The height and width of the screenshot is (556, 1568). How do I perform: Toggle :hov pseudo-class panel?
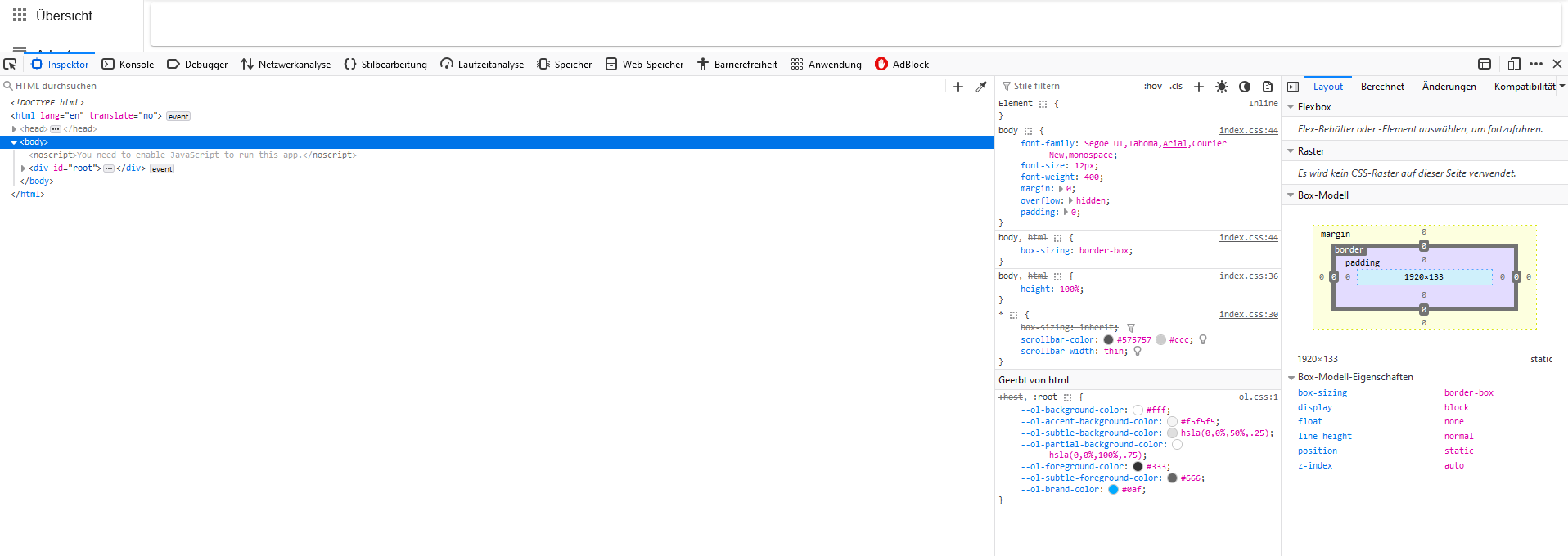(1153, 86)
